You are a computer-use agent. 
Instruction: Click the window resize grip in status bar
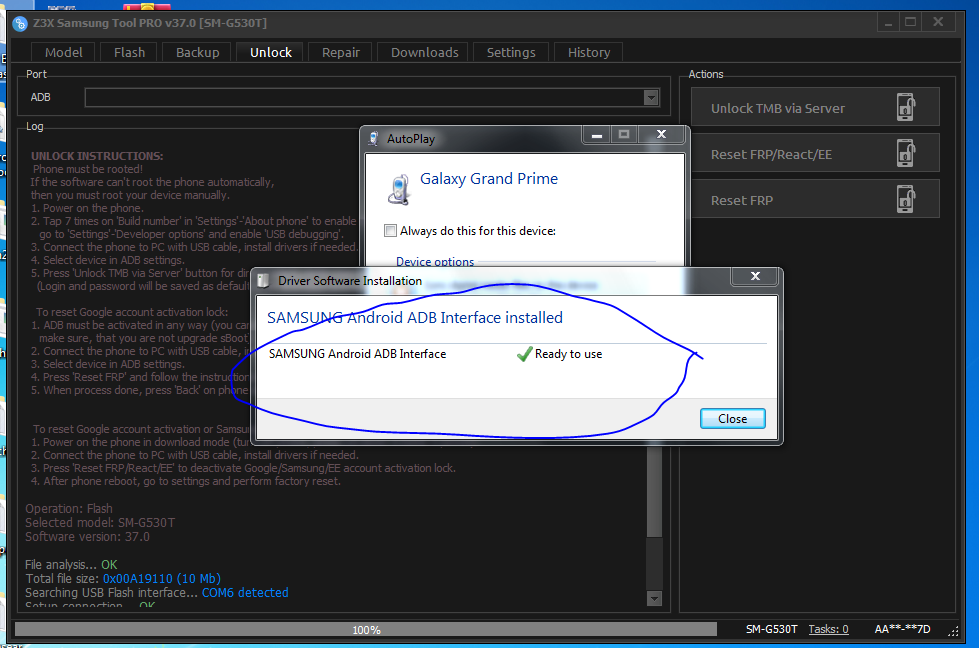[x=953, y=631]
